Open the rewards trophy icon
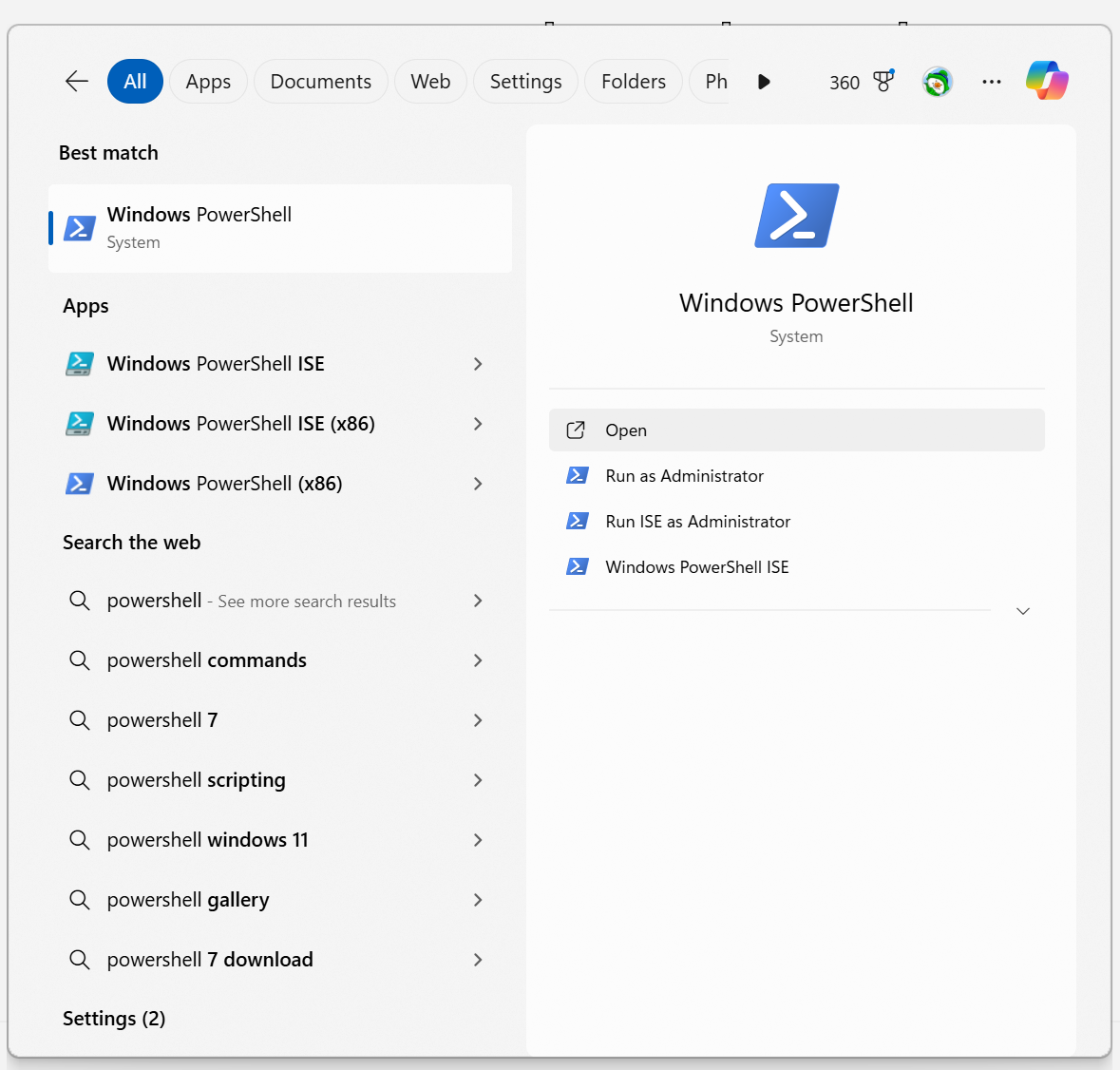Image resolution: width=1120 pixels, height=1070 pixels. pyautogui.click(x=883, y=82)
